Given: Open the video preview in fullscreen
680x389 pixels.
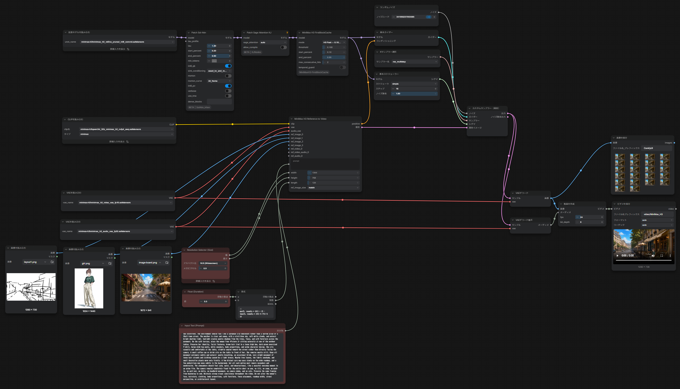Looking at the screenshot, I should pos(661,255).
